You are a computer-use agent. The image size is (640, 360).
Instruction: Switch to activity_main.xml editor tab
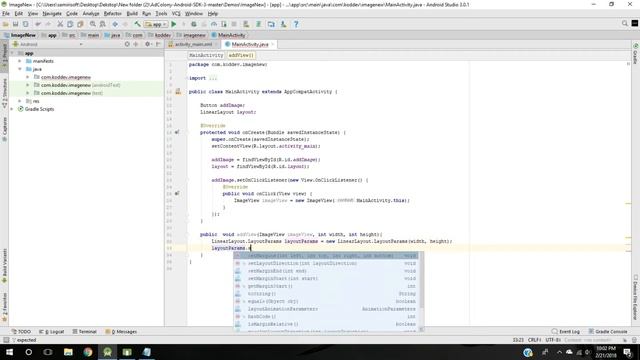(193, 44)
